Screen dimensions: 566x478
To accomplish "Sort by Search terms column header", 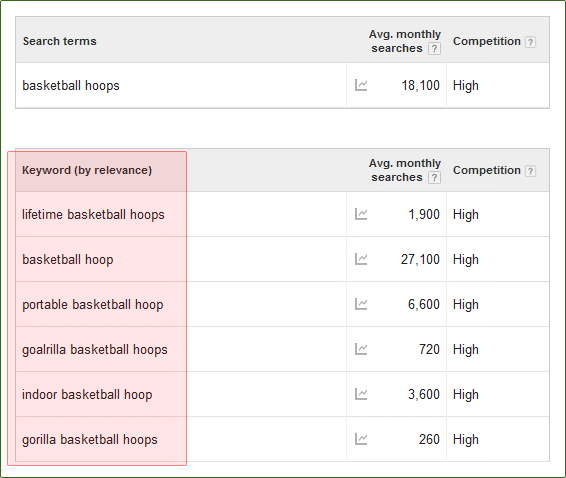I will pos(60,41).
